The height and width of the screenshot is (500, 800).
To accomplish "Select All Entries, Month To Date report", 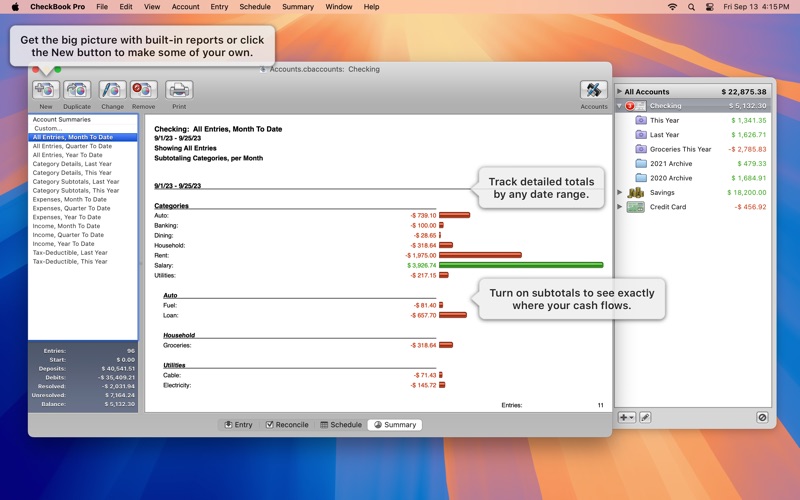I will (83, 137).
